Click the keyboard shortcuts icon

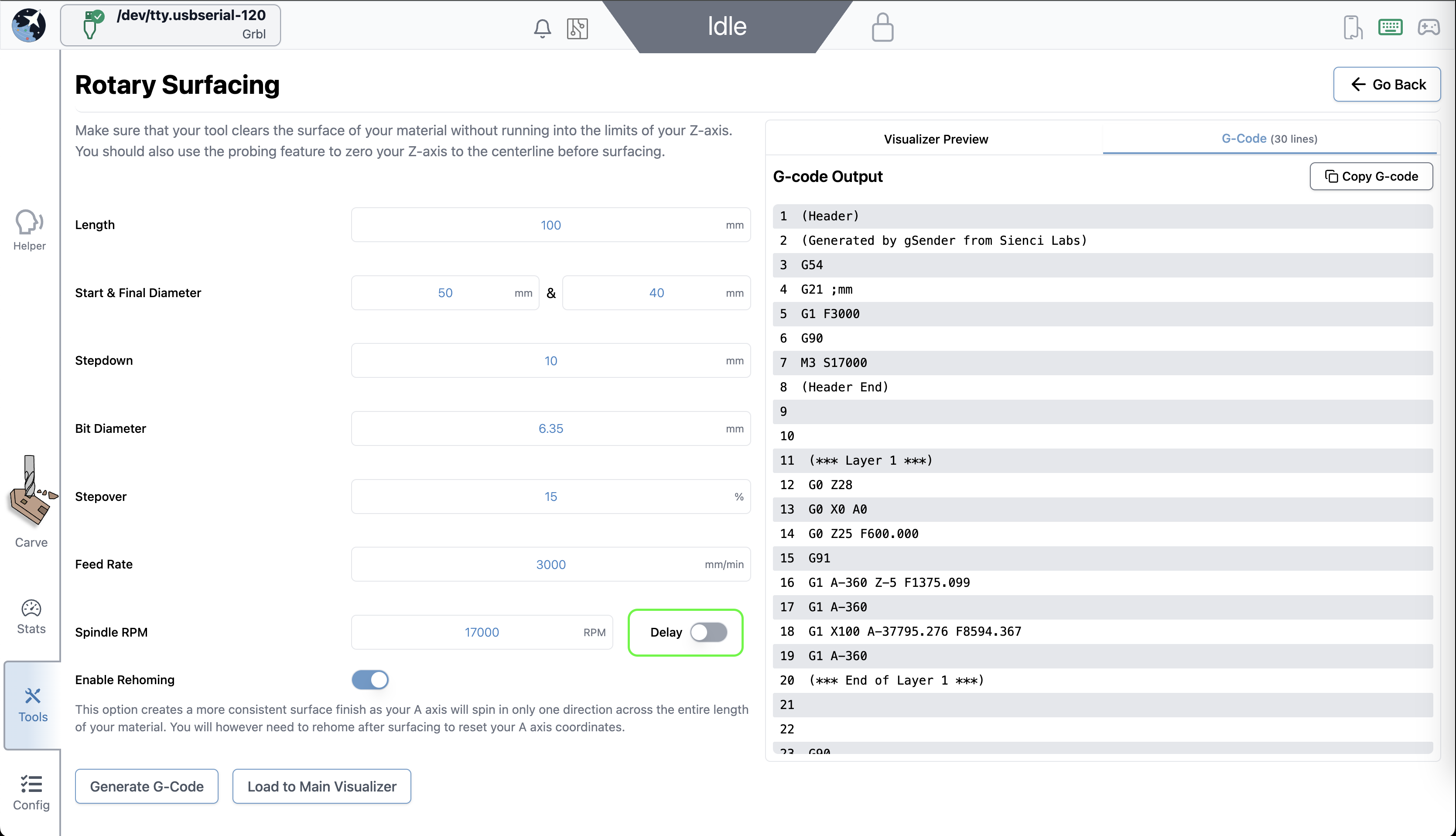click(x=1390, y=27)
